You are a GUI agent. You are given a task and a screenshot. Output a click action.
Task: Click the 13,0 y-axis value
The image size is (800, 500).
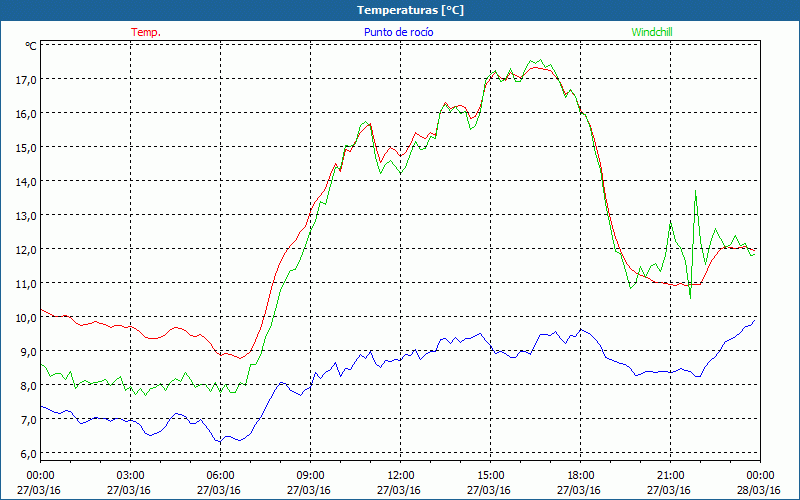[27, 216]
